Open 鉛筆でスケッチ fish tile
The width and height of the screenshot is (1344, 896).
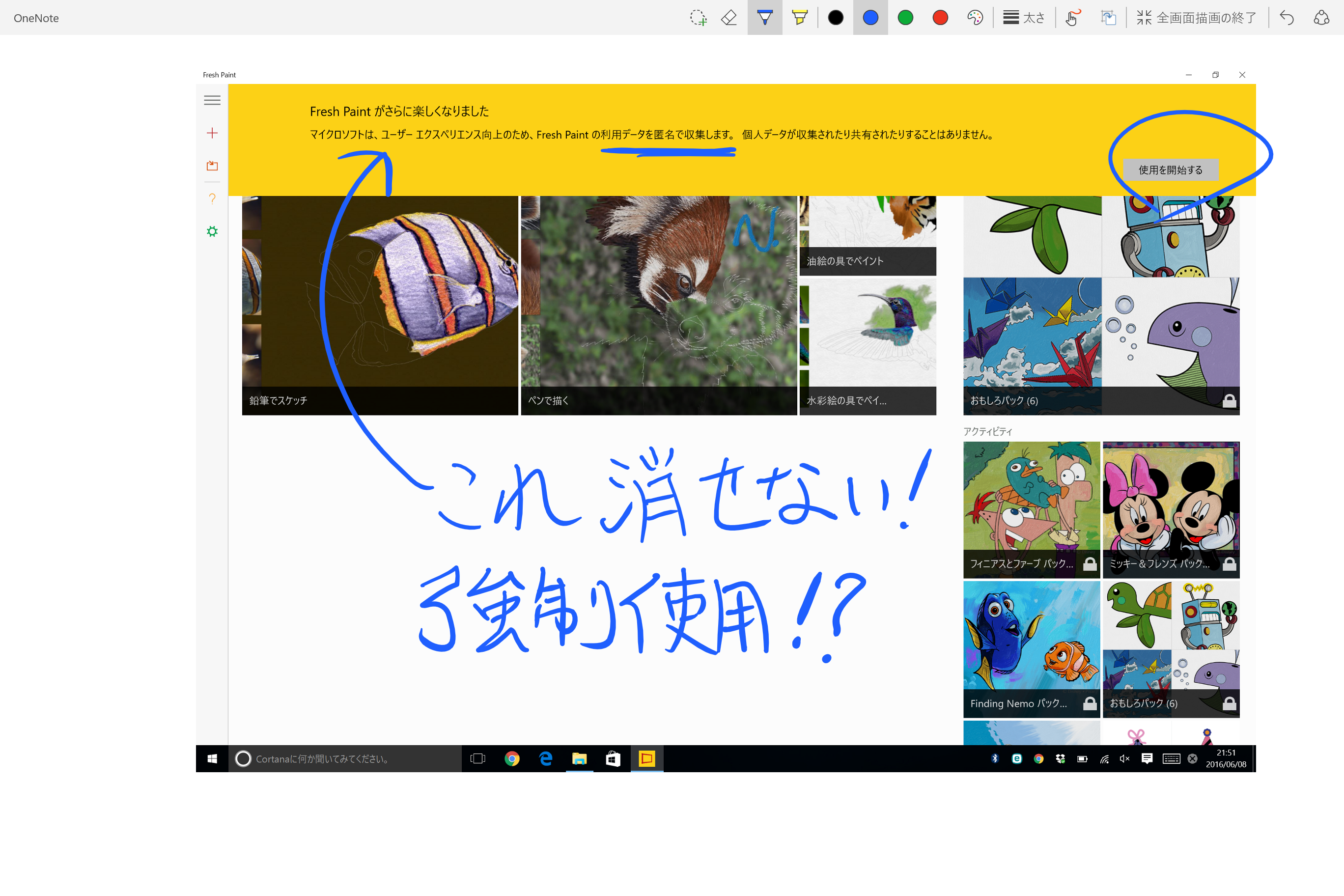(380, 305)
